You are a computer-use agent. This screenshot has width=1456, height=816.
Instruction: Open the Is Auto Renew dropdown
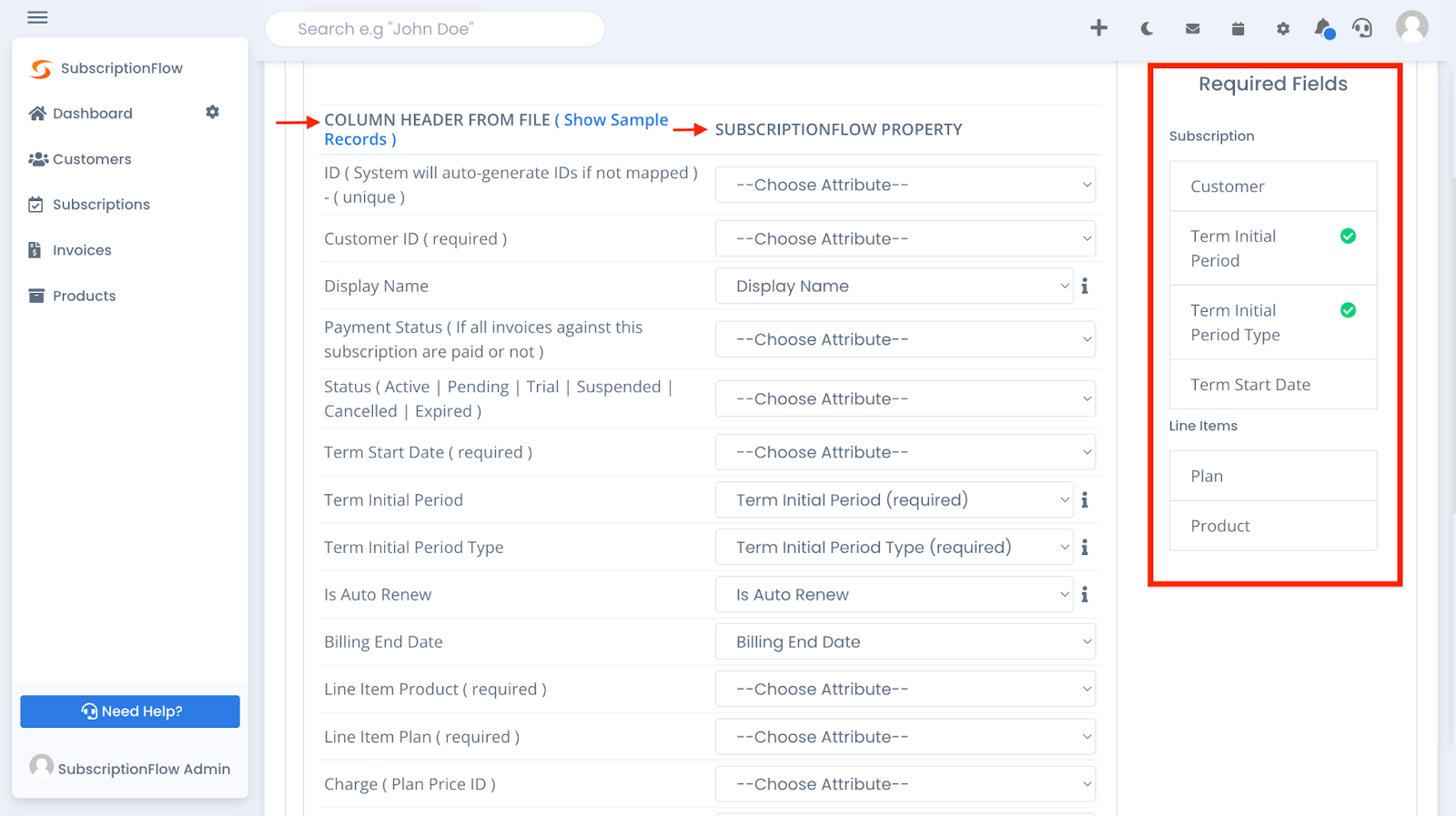(x=895, y=594)
